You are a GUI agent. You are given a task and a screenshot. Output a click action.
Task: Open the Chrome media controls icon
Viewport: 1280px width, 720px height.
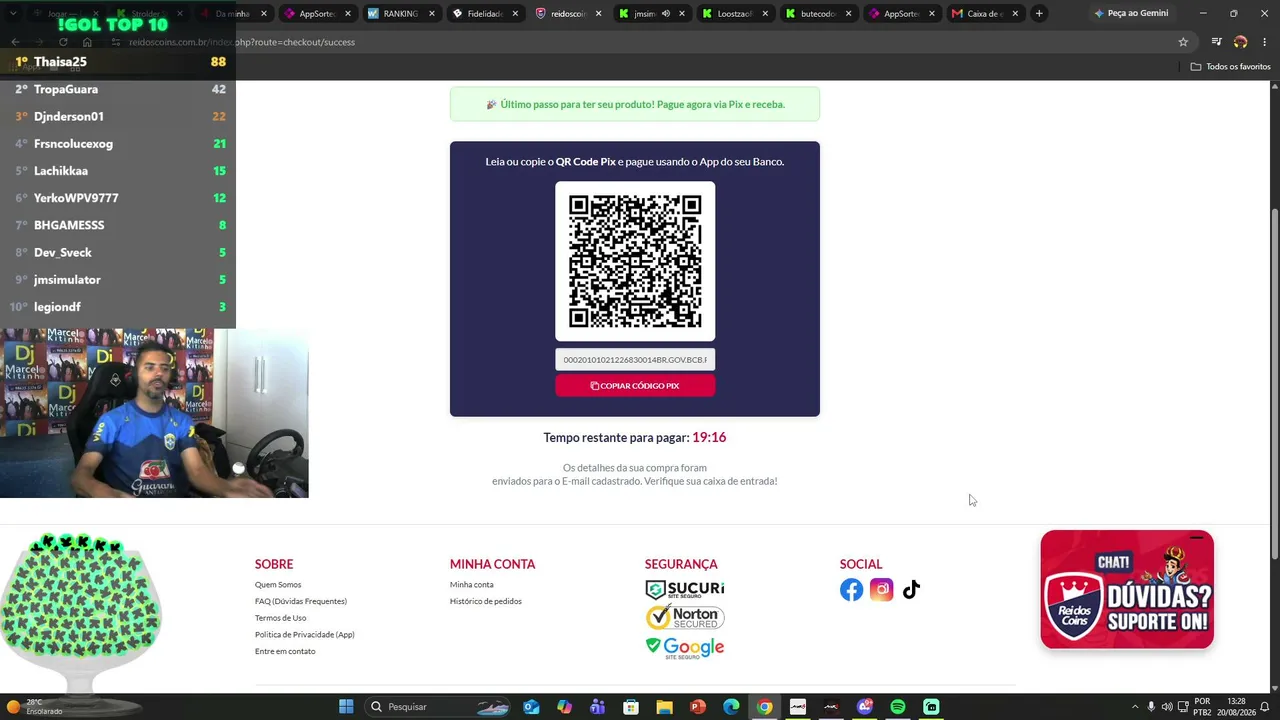[1216, 42]
